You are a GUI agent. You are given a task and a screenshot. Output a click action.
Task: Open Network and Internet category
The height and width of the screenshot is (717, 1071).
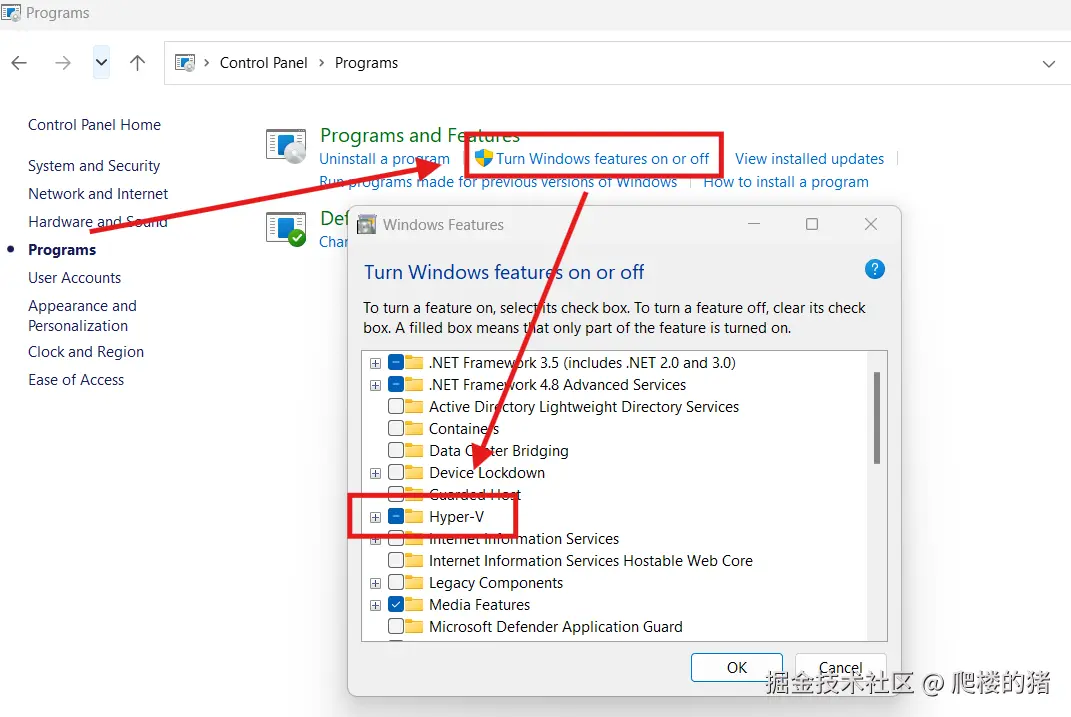pyautogui.click(x=98, y=194)
